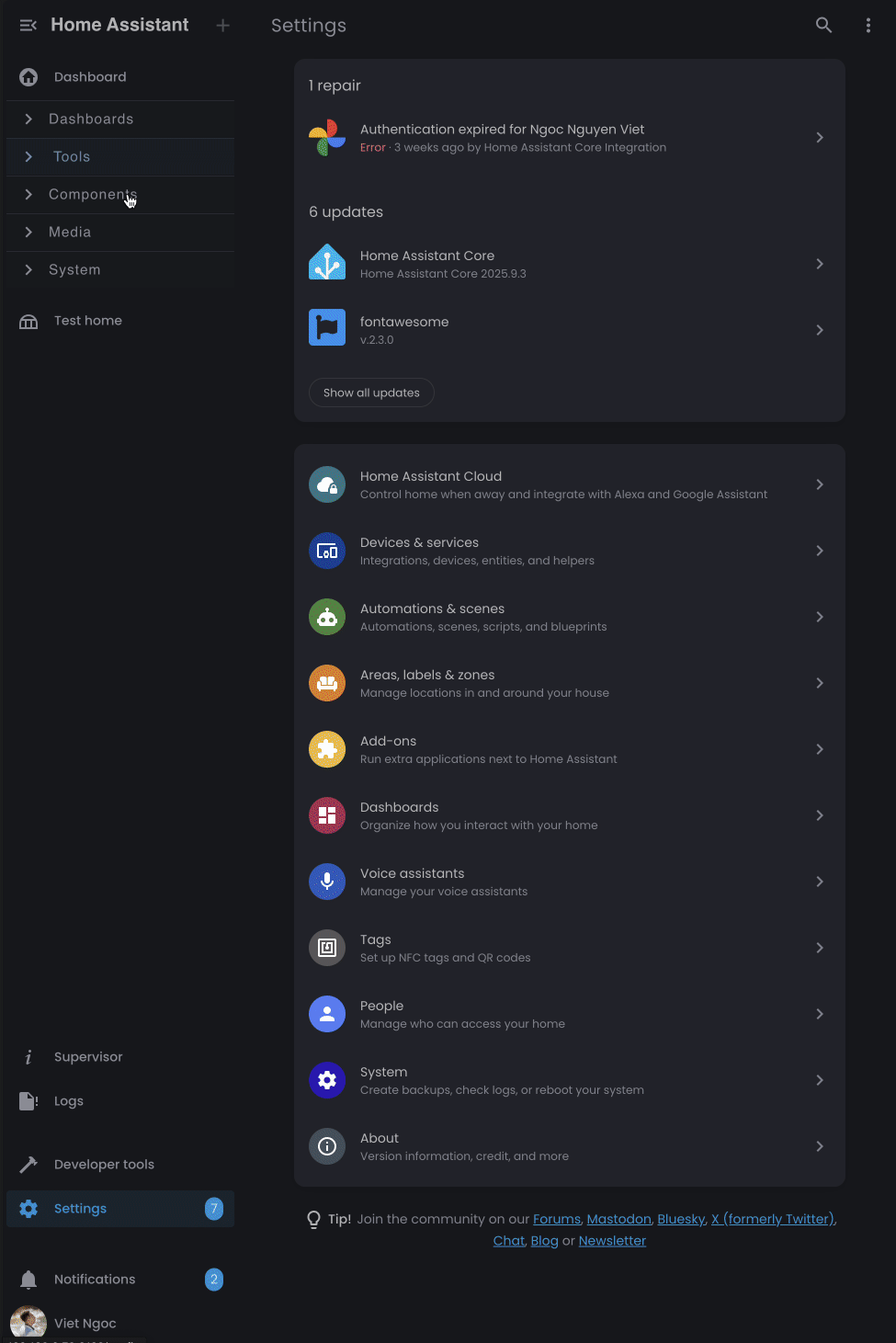The height and width of the screenshot is (1343, 896).
Task: Click the search magnifier icon
Action: pyautogui.click(x=823, y=26)
